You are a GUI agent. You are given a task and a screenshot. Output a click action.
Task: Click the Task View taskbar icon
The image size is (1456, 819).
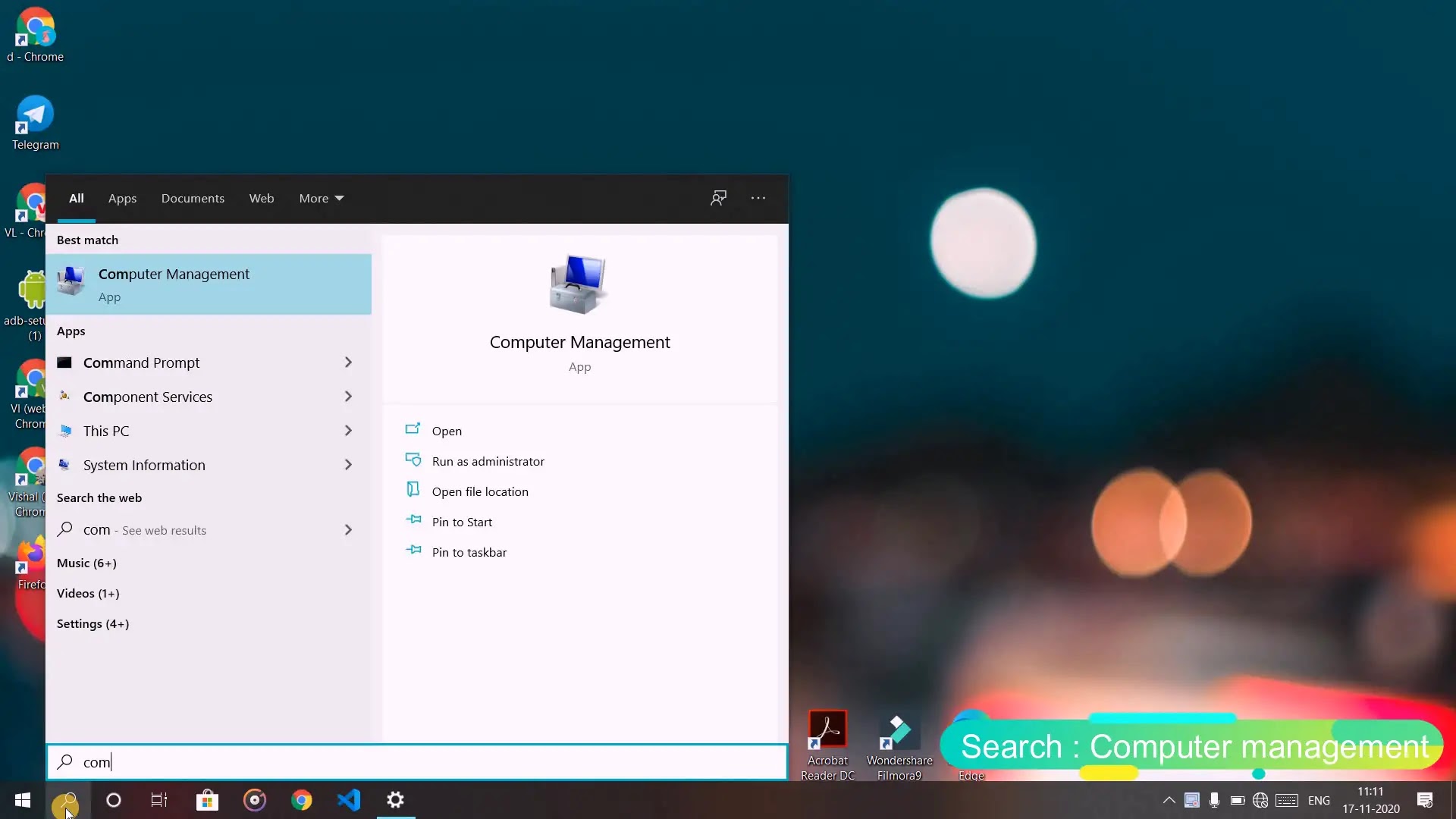click(x=159, y=800)
